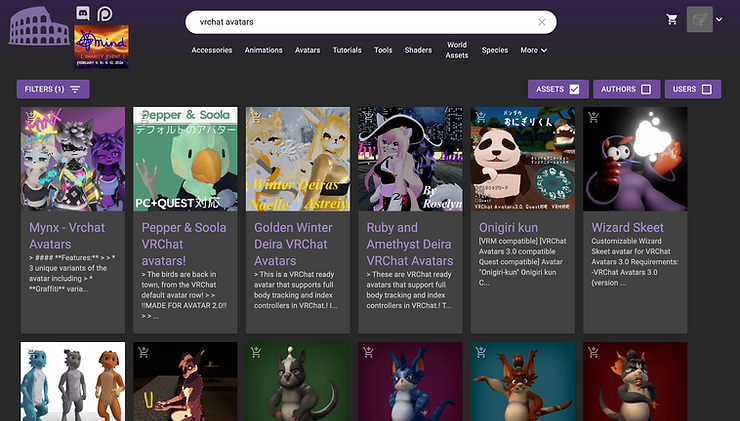740x421 pixels.
Task: View the Wizard Skeet thumbnail
Action: [x=635, y=159]
